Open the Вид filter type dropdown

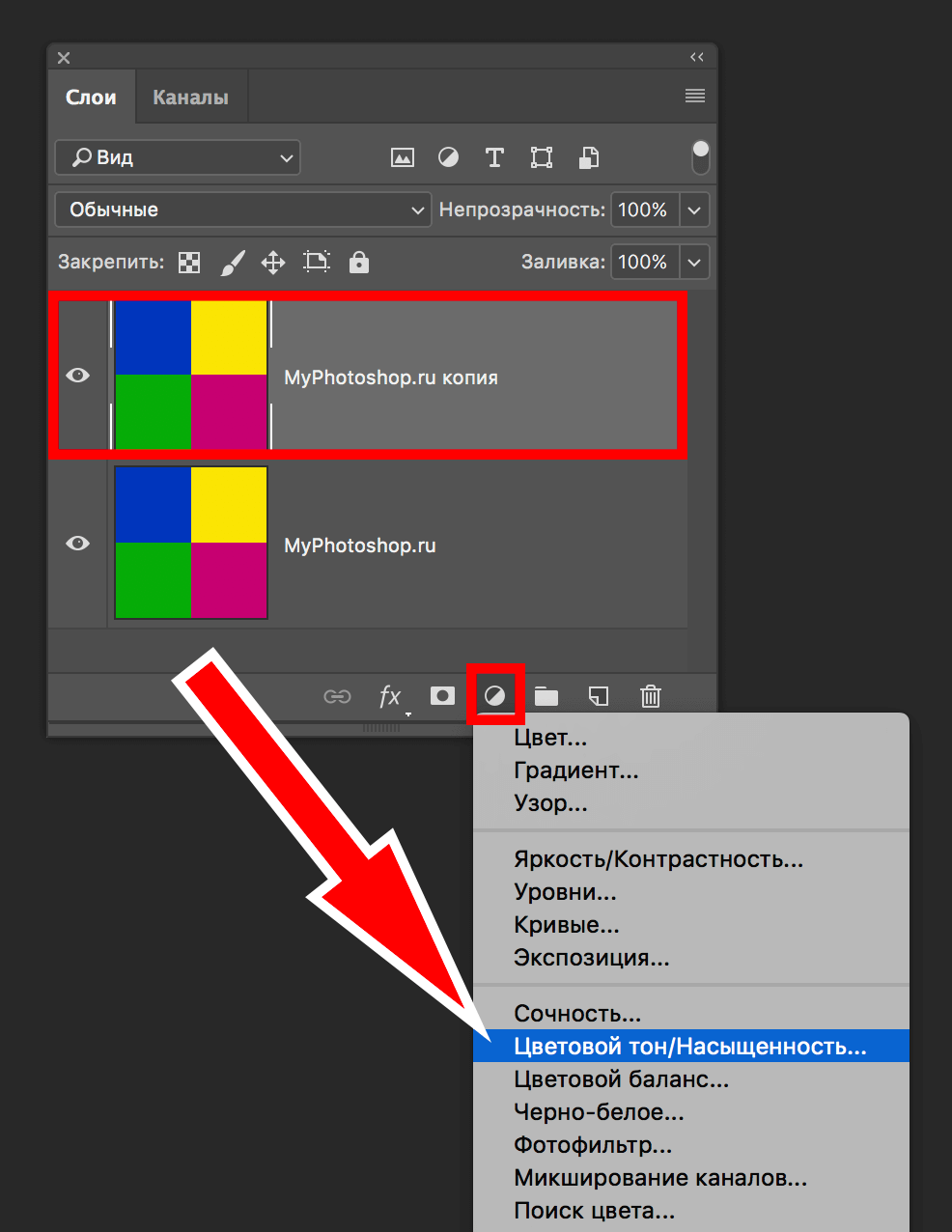178,157
